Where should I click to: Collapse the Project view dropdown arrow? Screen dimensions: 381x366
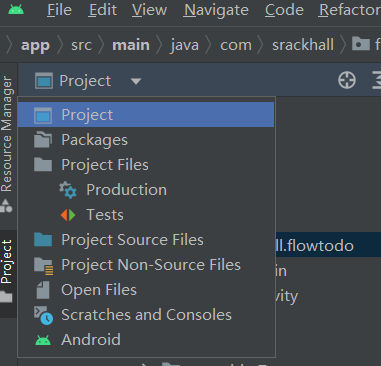point(136,81)
